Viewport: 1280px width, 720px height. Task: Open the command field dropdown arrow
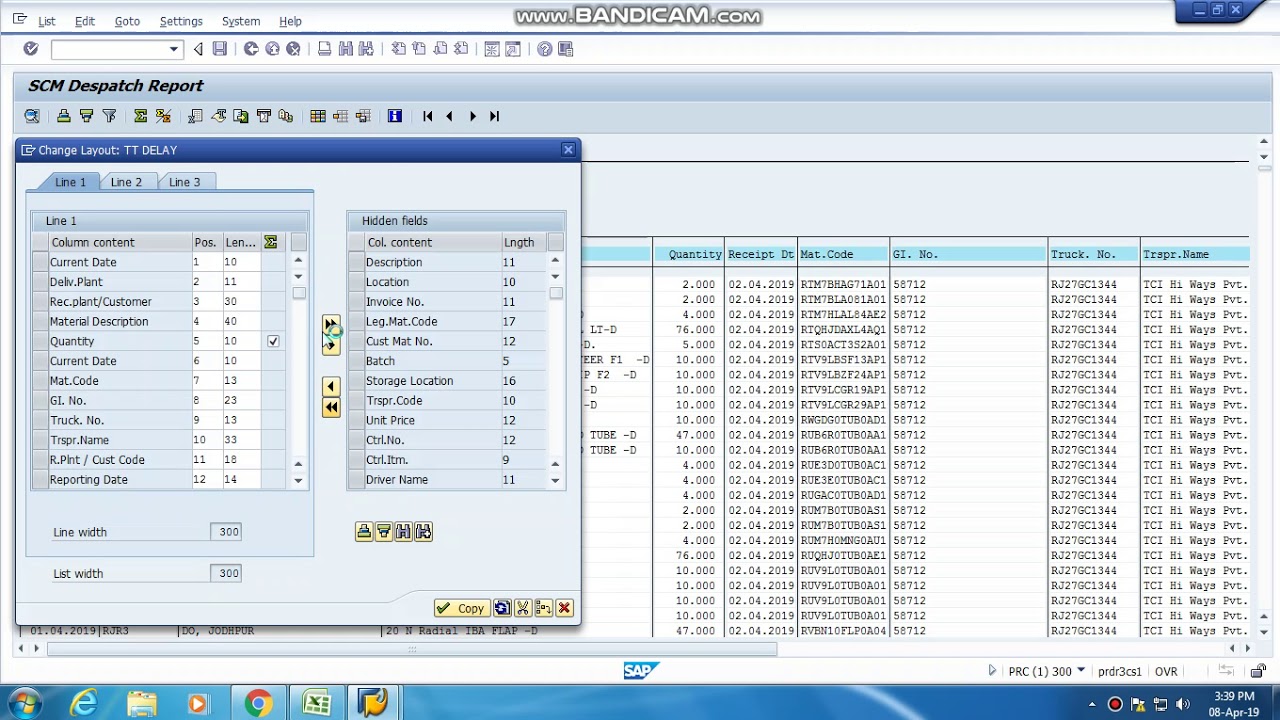(x=174, y=49)
